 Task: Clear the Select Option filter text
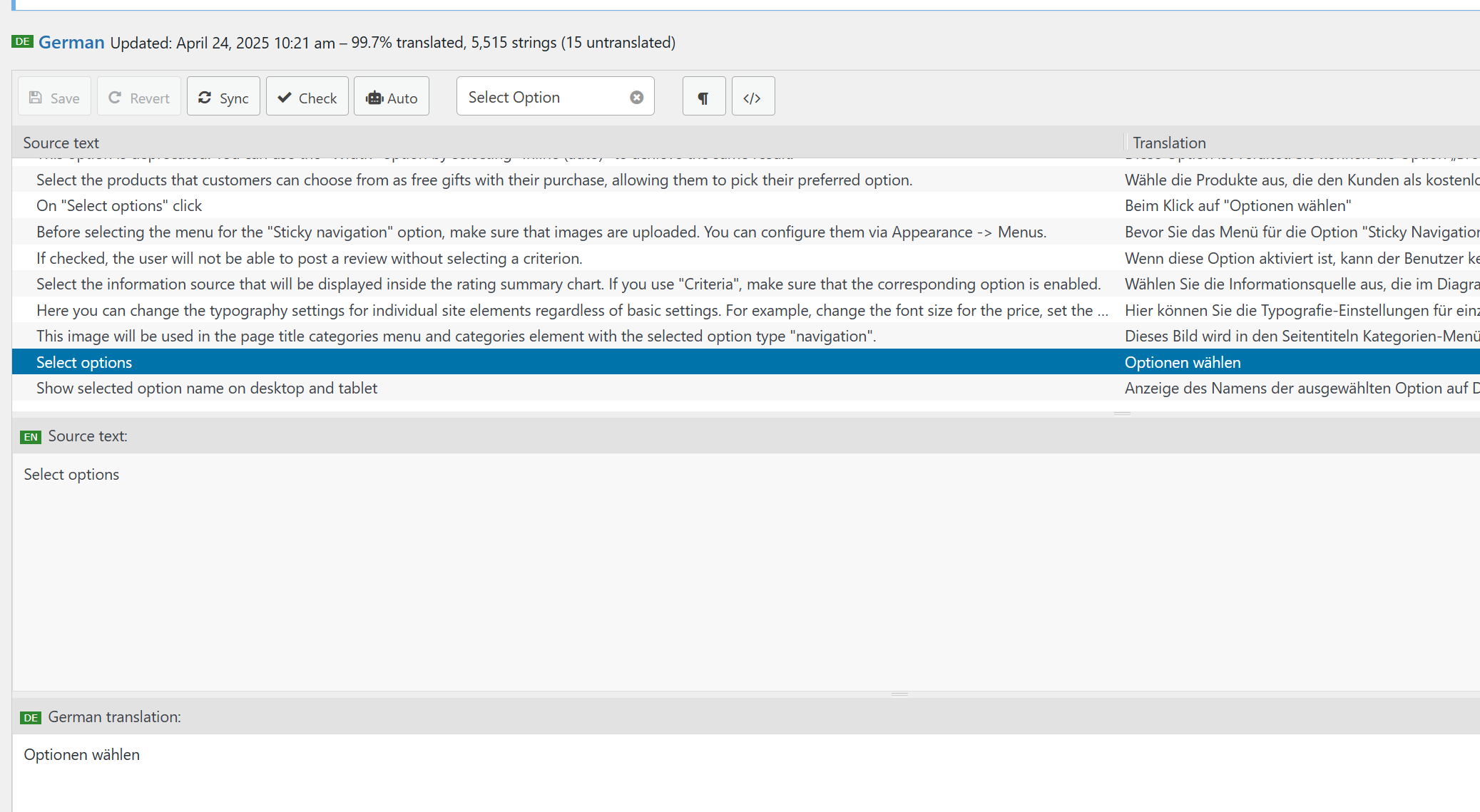[x=637, y=98]
